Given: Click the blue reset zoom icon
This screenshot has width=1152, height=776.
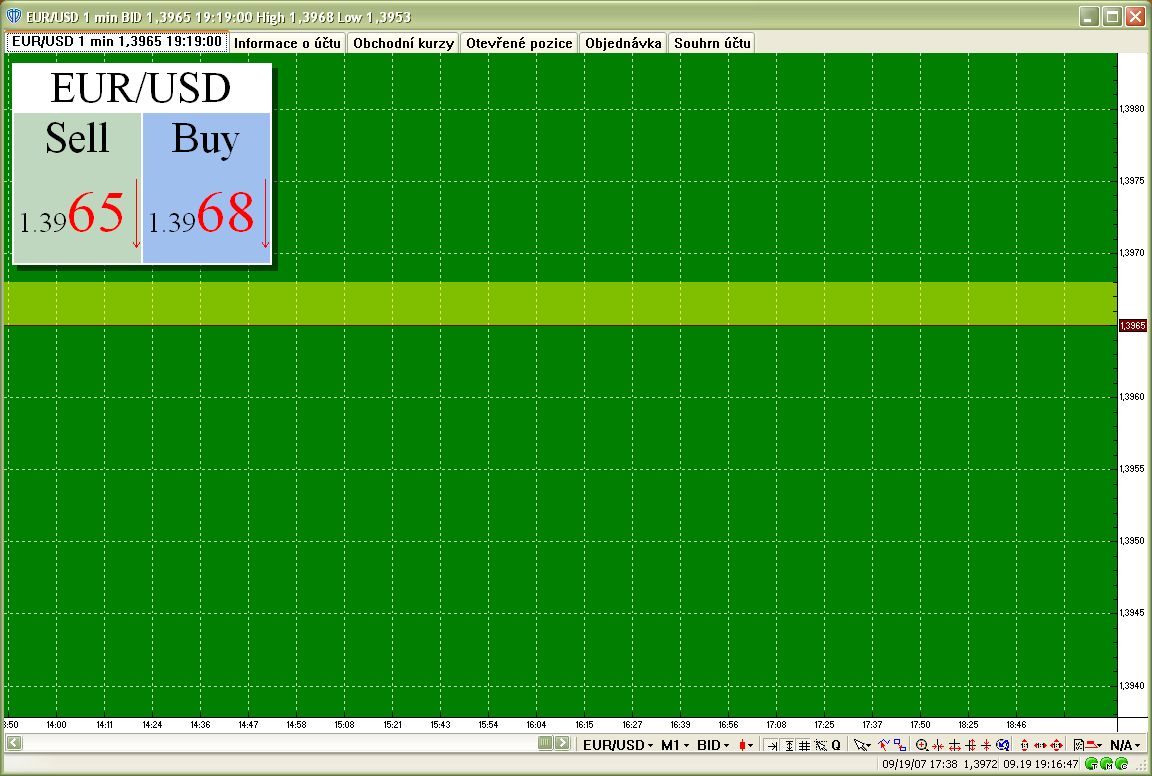Looking at the screenshot, I should 1002,745.
